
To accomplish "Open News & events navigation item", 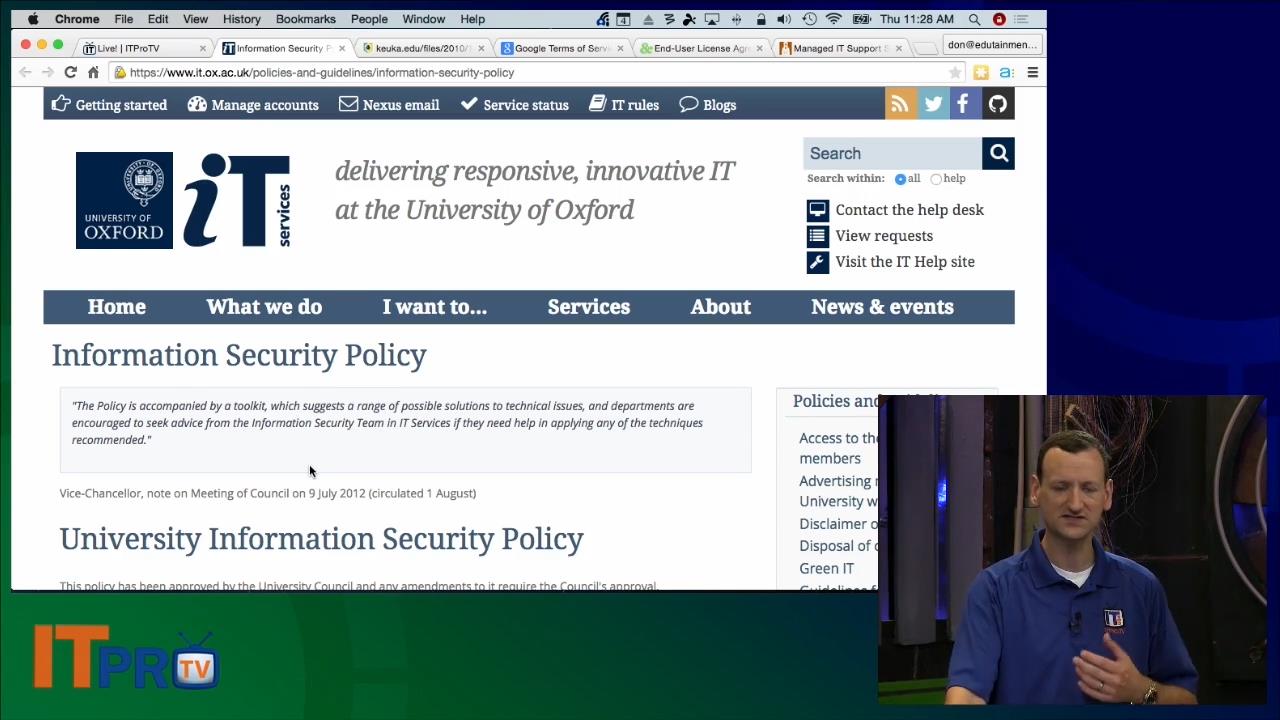I will pyautogui.click(x=882, y=307).
